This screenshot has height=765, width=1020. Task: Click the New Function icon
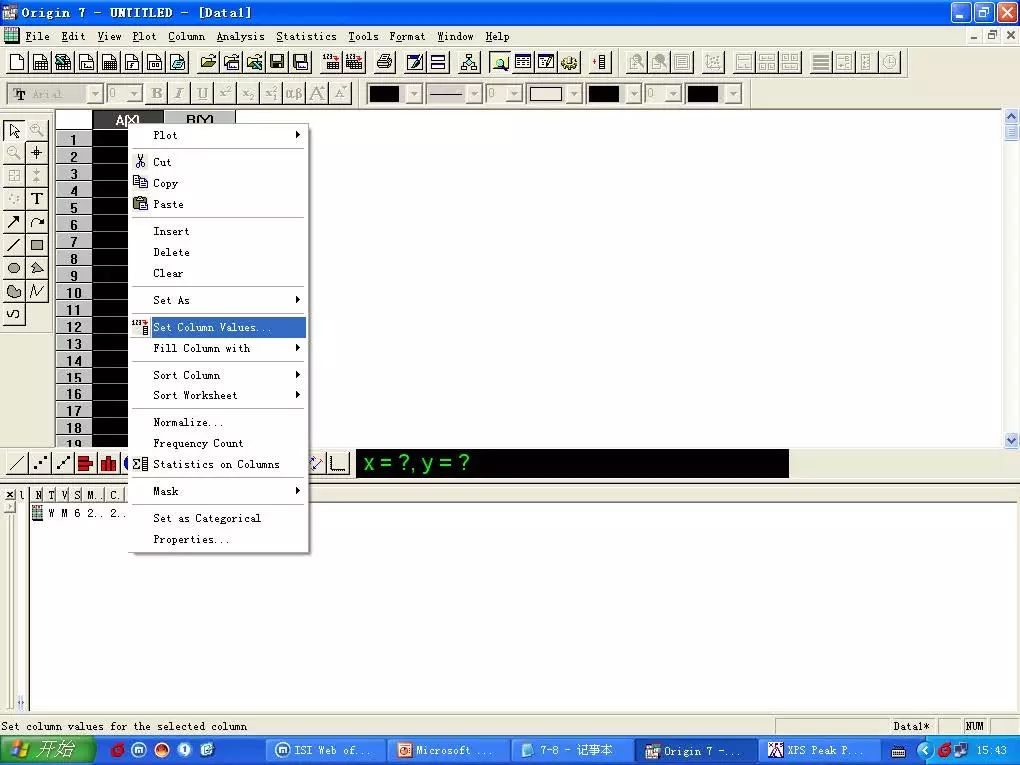point(131,62)
